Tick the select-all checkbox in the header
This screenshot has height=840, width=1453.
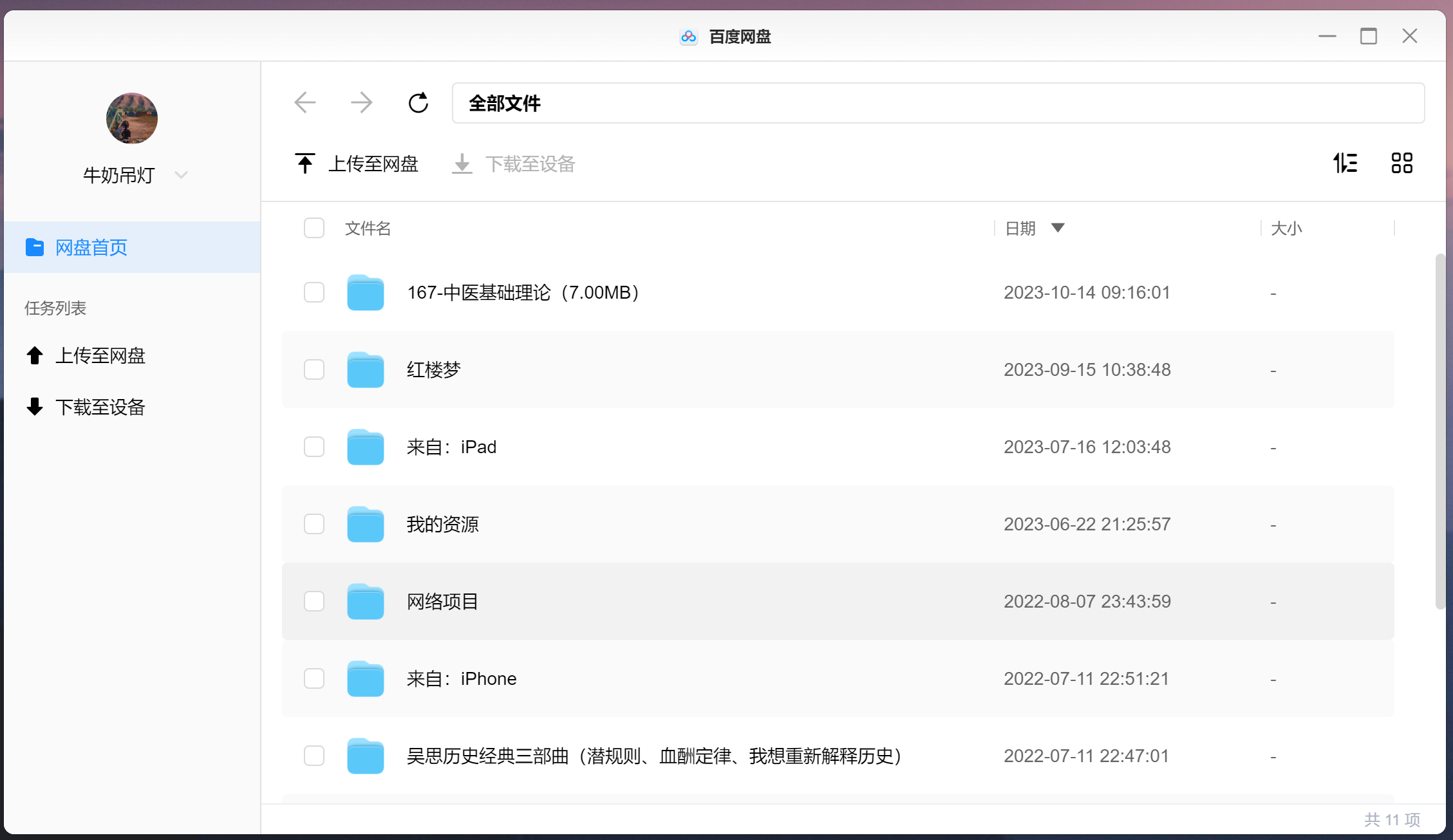point(314,228)
